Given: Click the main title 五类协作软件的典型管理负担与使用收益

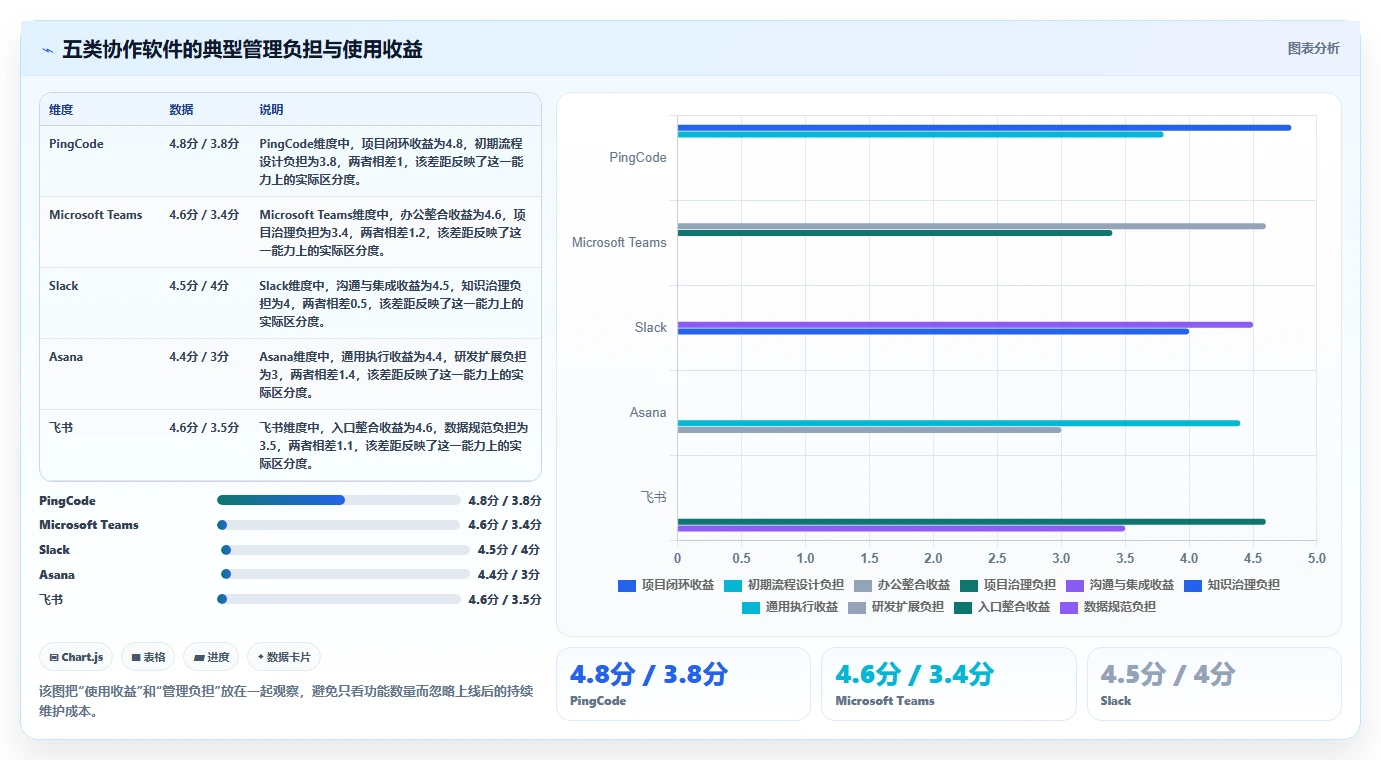Looking at the screenshot, I should coord(242,50).
